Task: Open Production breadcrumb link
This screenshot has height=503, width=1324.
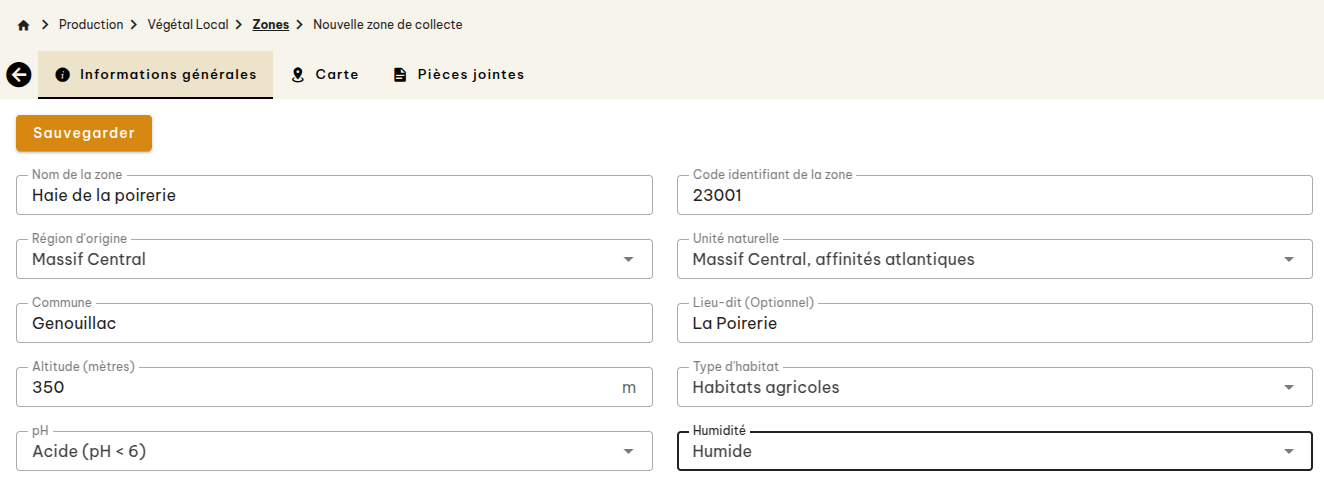Action: 91,25
